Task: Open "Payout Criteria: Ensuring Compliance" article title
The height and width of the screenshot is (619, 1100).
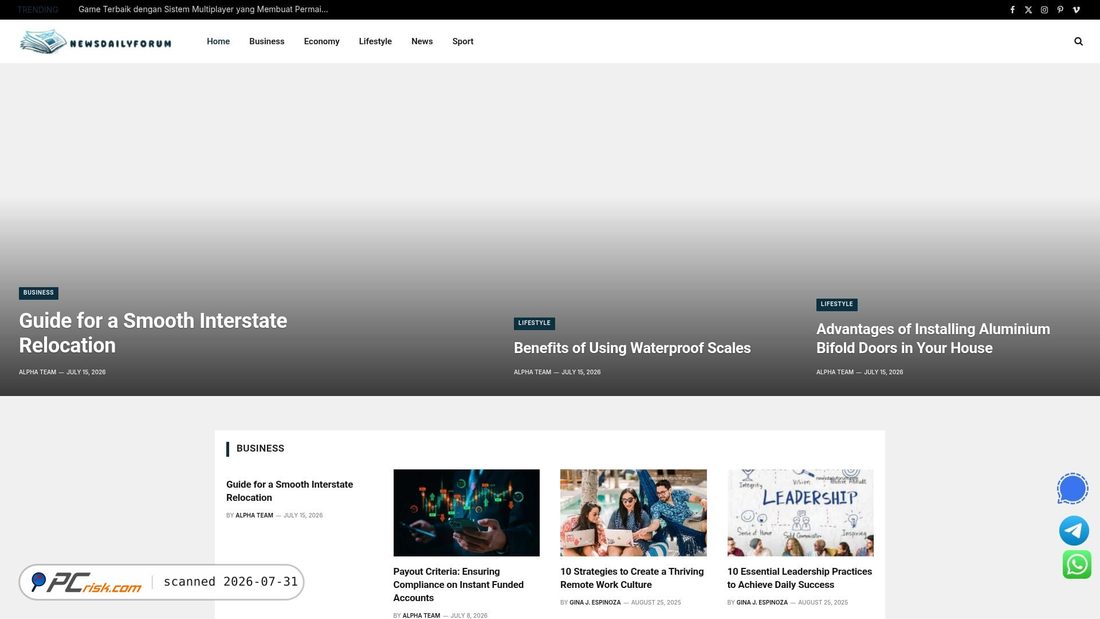Action: (x=459, y=585)
